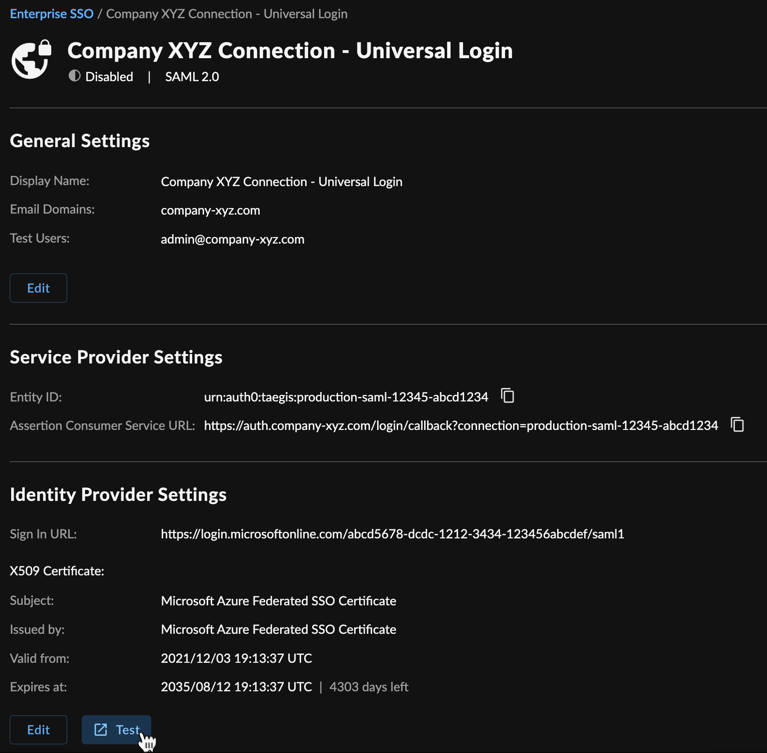Copy the Assertion Consumer Service URL

pos(737,424)
